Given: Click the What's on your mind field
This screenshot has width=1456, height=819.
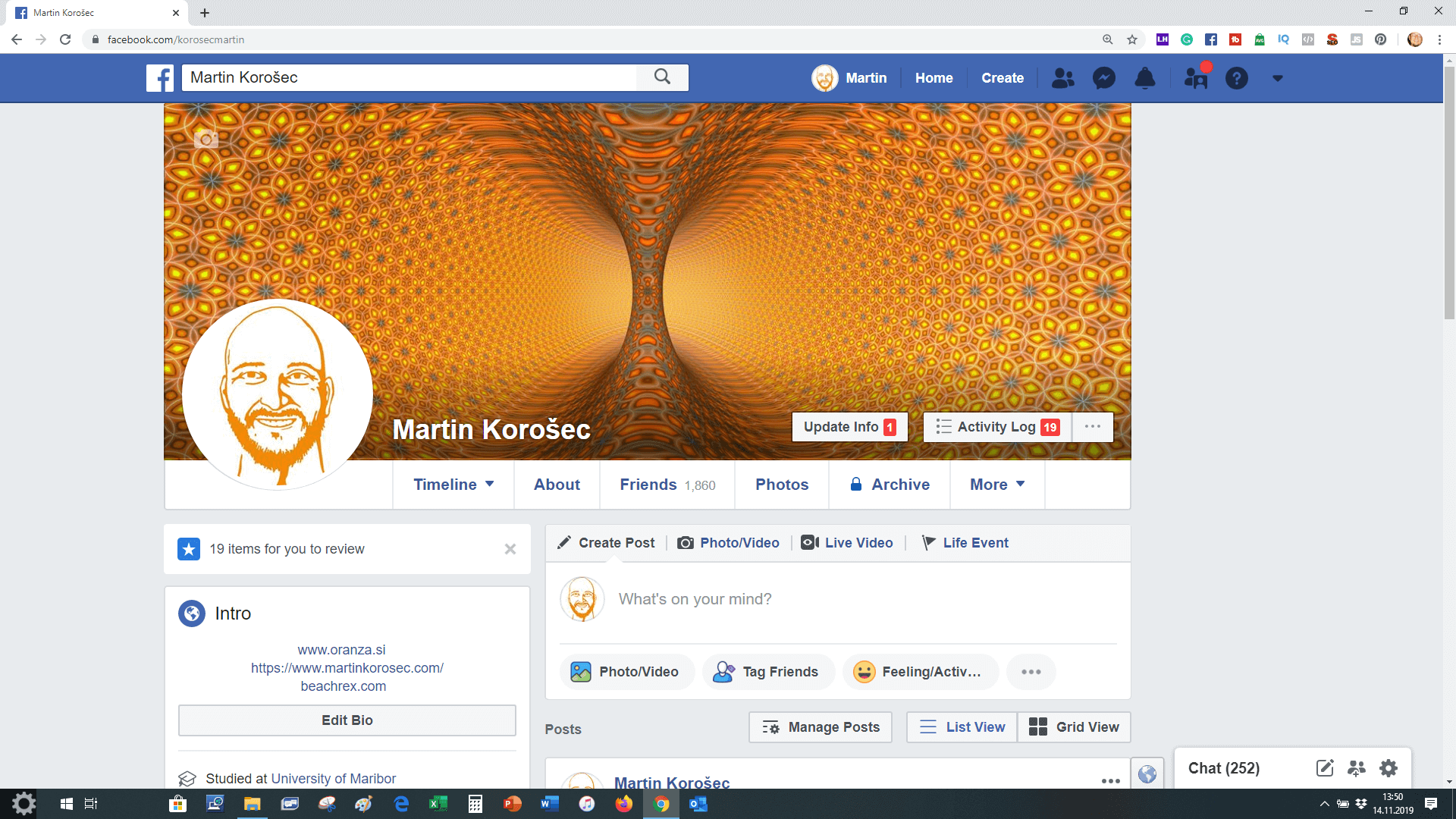Looking at the screenshot, I should pos(834,599).
